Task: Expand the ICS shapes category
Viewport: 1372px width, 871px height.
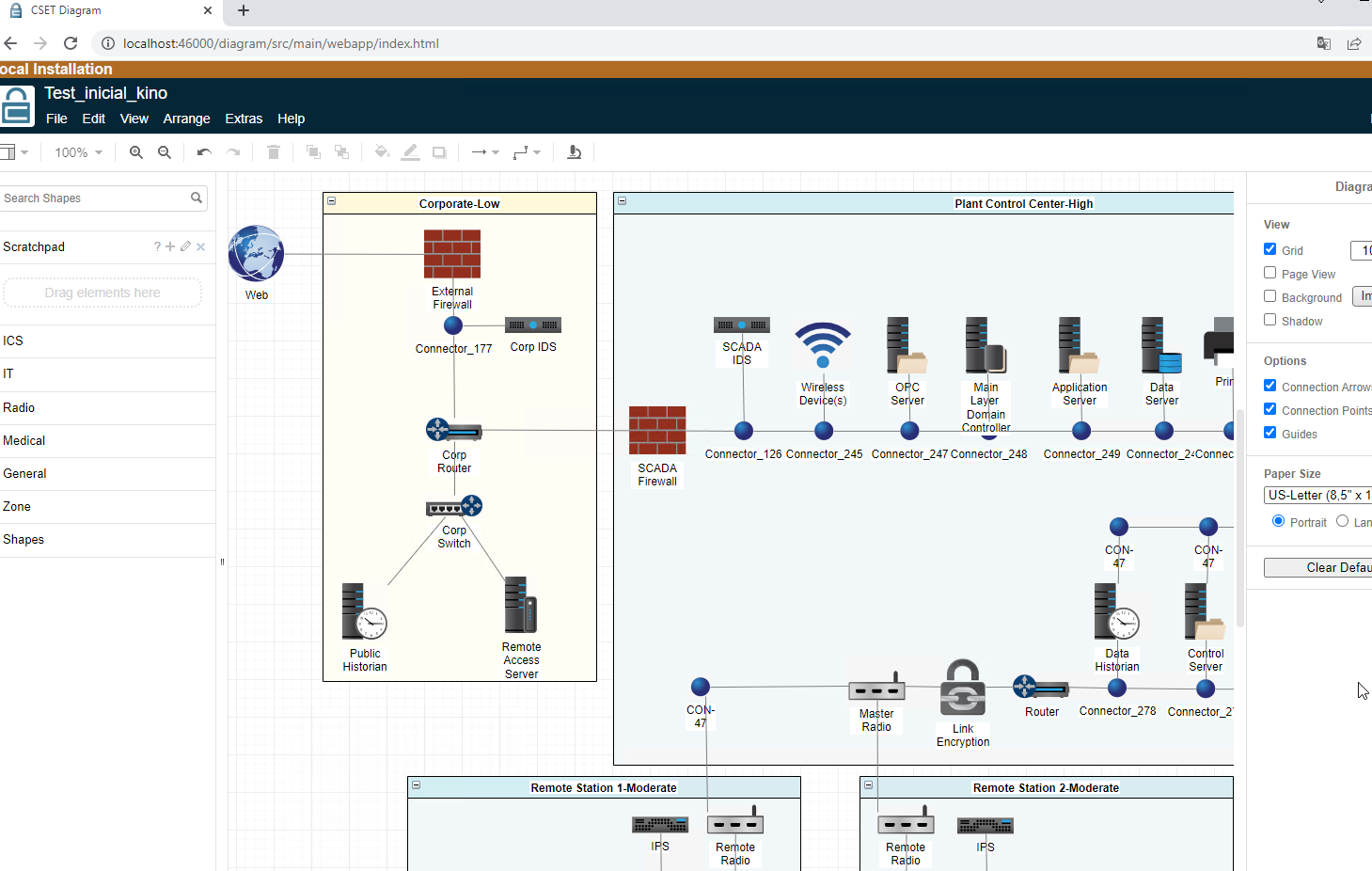Action: pos(13,340)
